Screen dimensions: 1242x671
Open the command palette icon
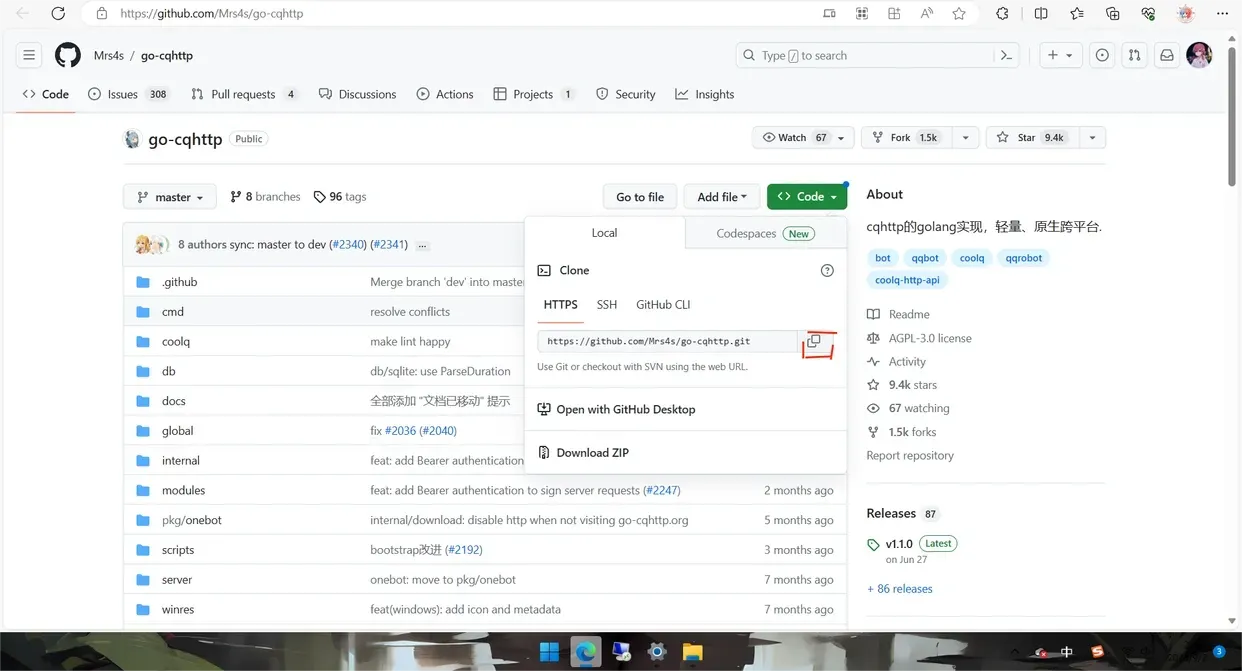coord(1006,56)
